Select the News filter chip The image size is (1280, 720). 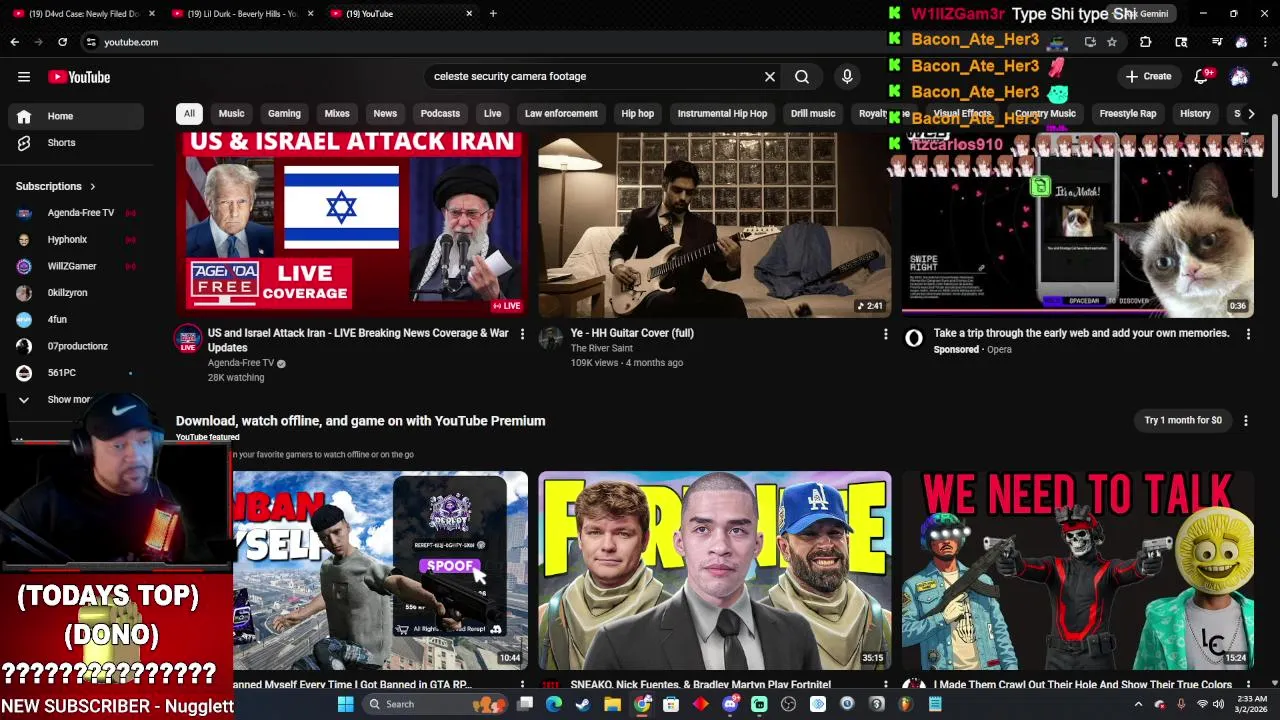click(x=385, y=113)
